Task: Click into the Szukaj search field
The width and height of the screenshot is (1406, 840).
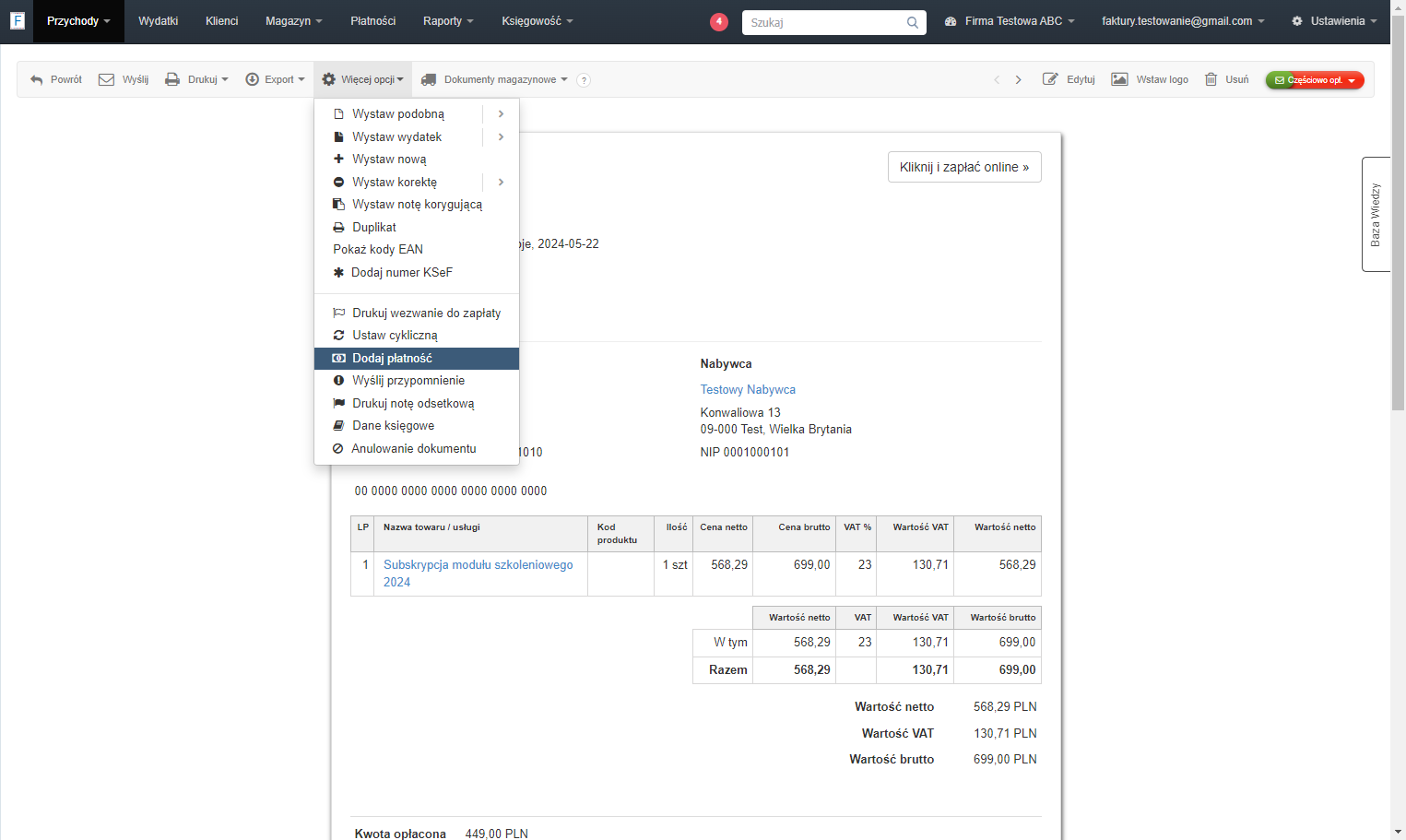Action: (x=822, y=23)
